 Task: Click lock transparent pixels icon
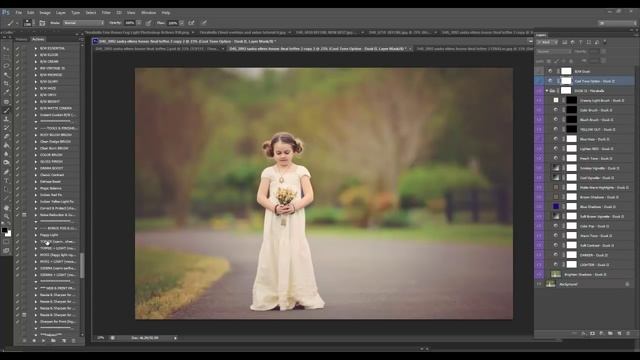coord(549,61)
